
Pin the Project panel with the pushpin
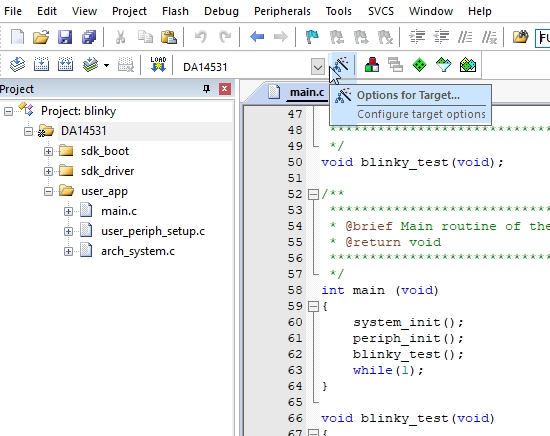pos(207,89)
